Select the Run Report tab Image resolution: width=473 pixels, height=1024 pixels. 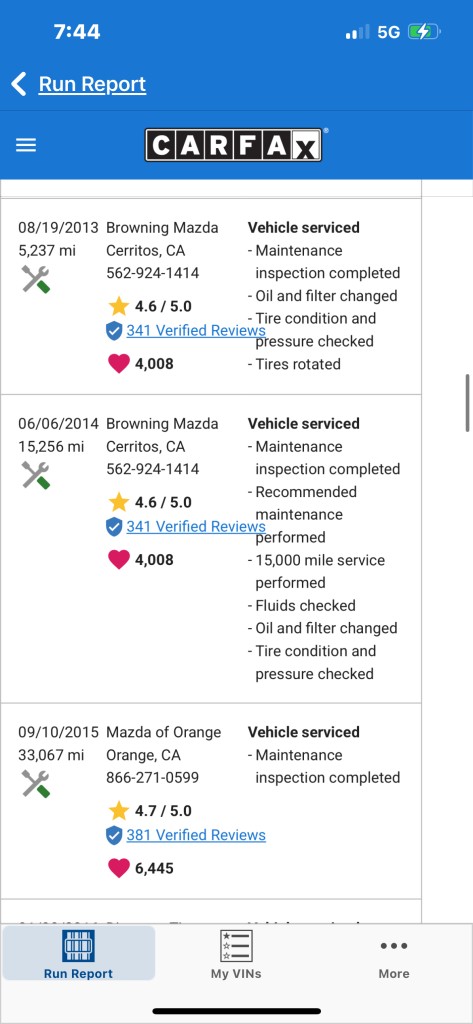pos(78,953)
